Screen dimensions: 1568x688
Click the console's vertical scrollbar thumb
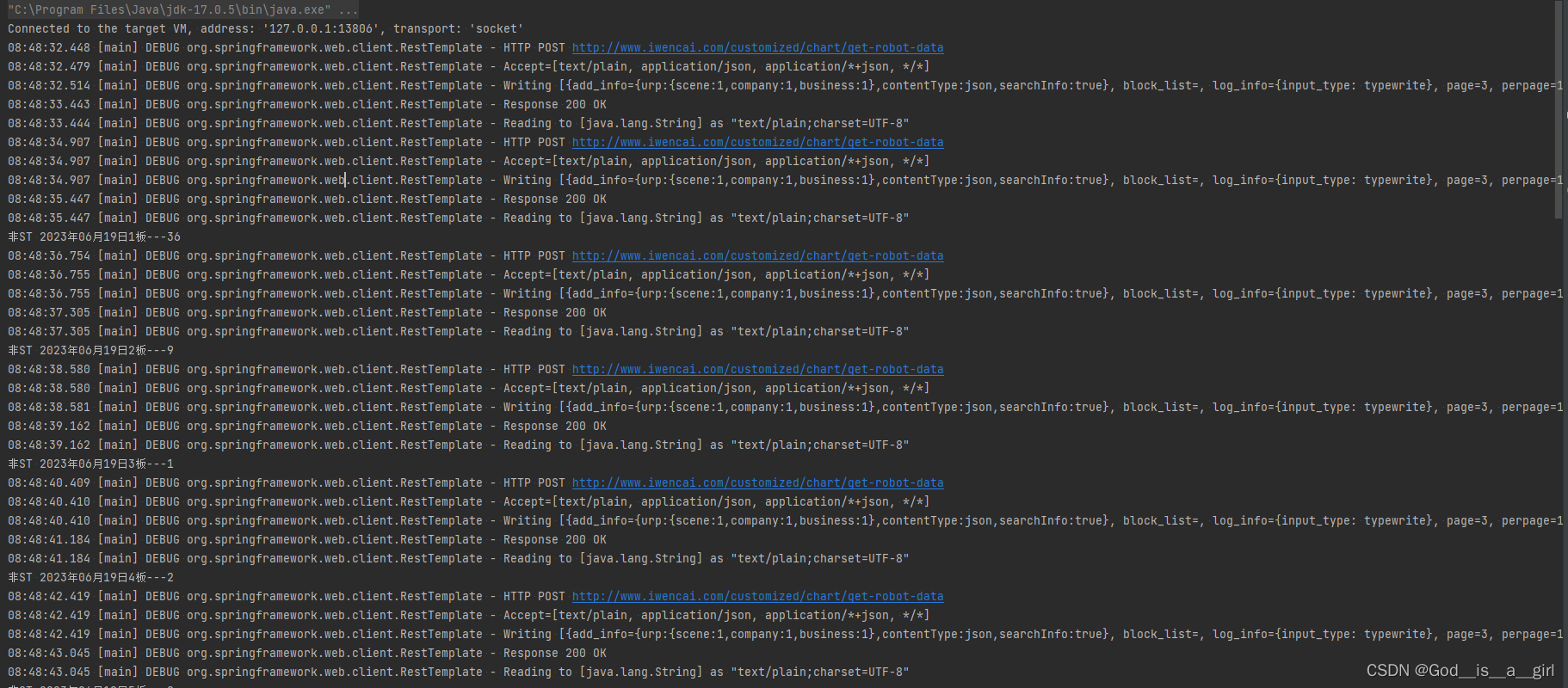pos(1559,110)
